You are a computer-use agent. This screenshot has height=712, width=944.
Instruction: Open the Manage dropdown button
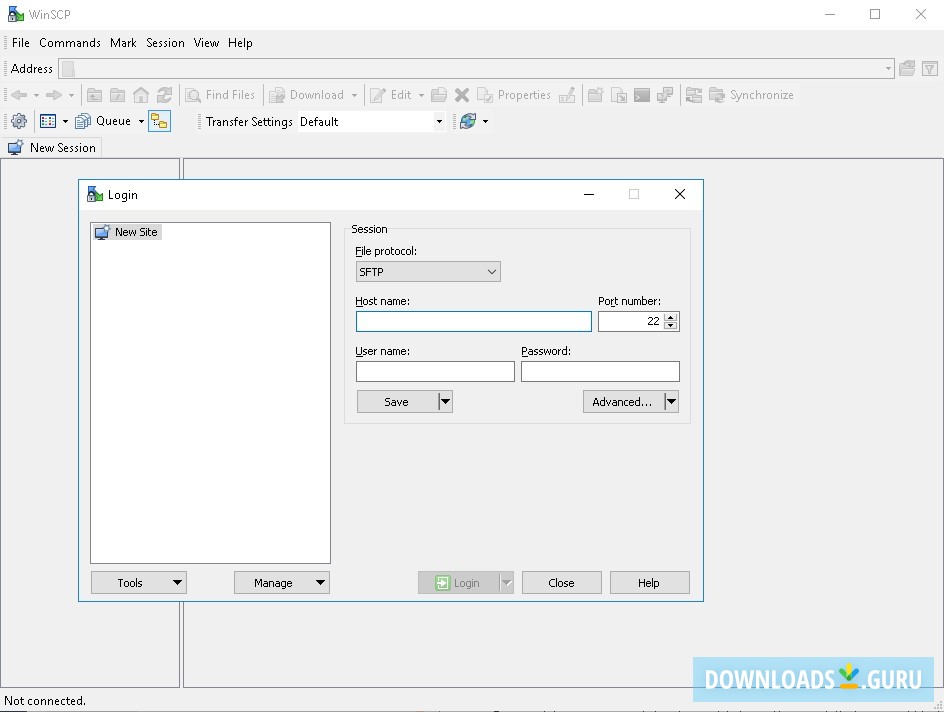282,583
